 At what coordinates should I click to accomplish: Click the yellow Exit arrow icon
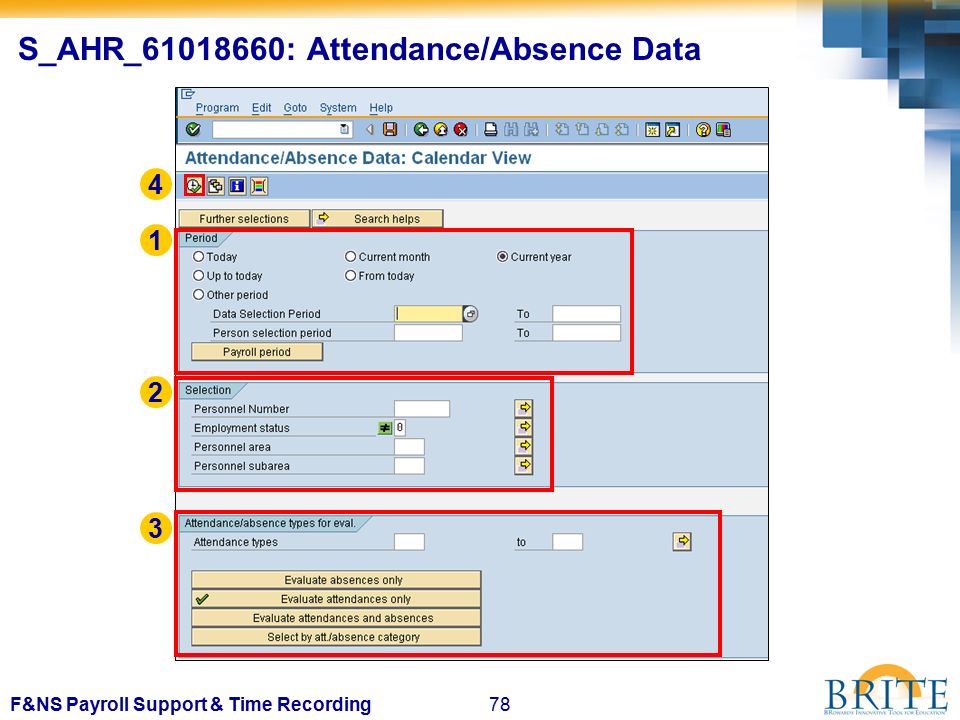[x=441, y=129]
